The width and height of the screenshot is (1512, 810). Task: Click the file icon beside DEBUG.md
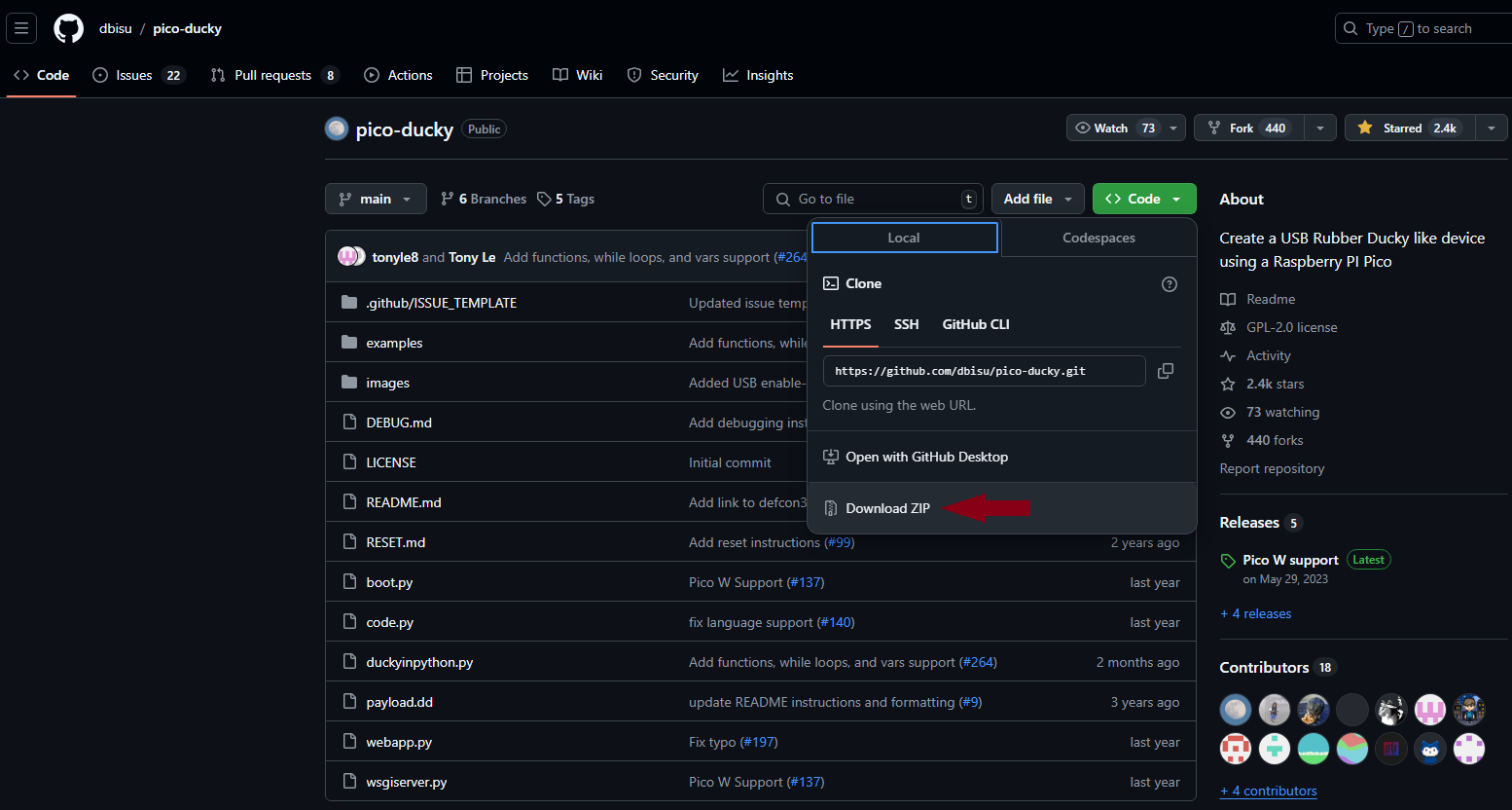[x=349, y=422]
